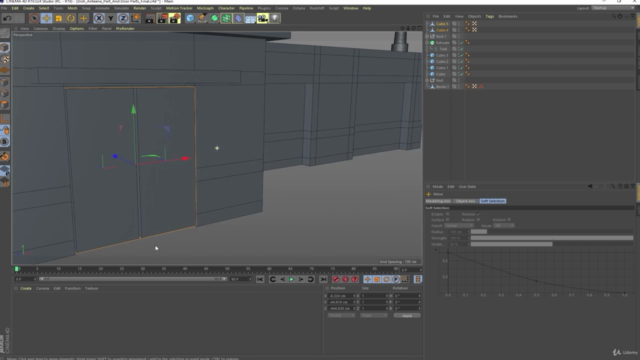The image size is (640, 360).
Task: Collapse Extrude object tree node
Action: 427,42
